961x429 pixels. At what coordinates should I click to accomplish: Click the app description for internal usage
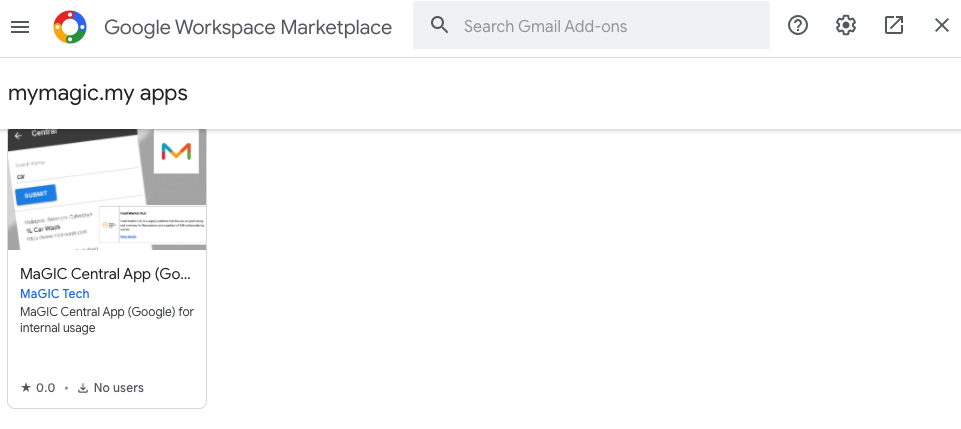click(107, 319)
